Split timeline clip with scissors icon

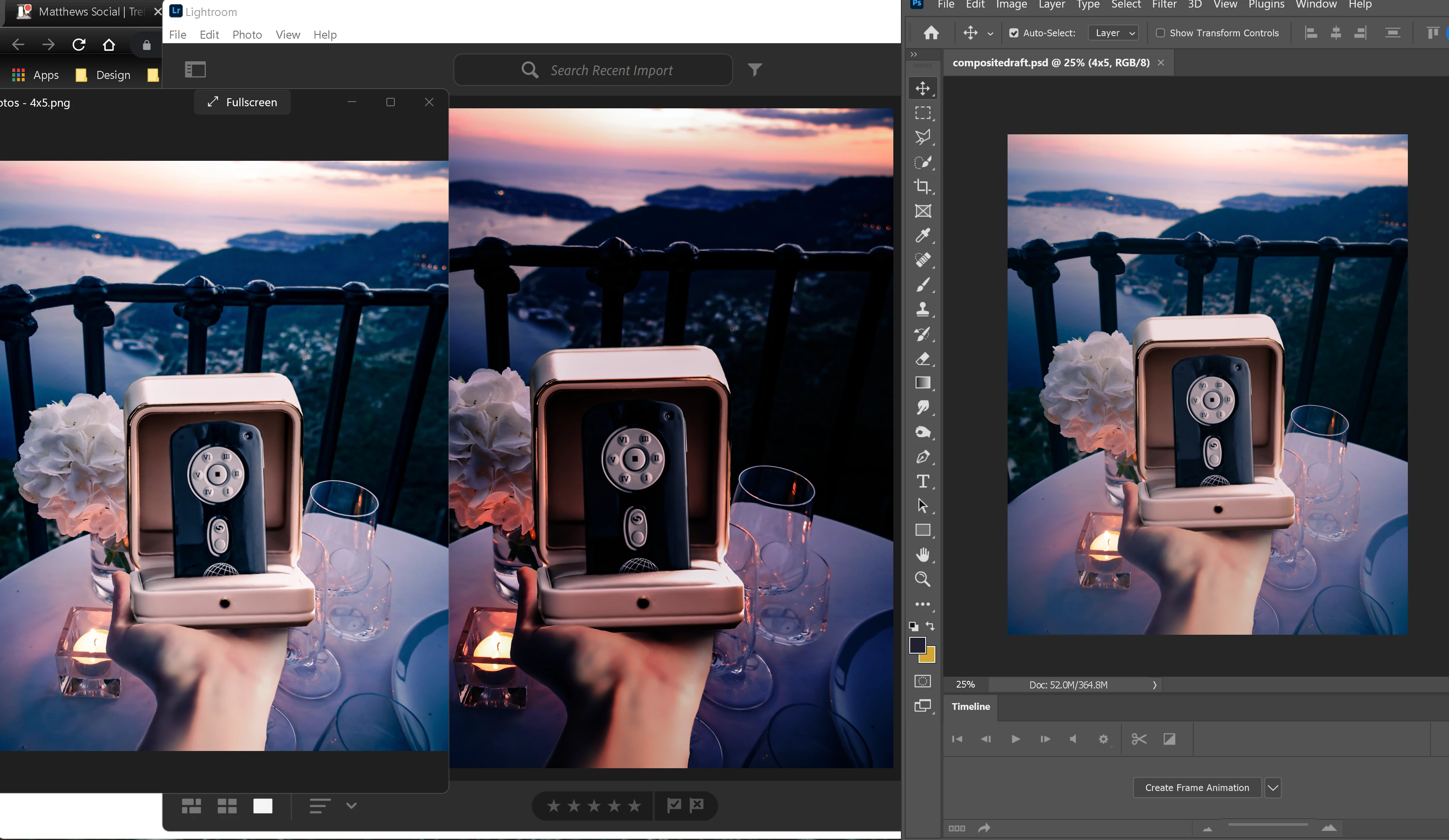[1139, 739]
